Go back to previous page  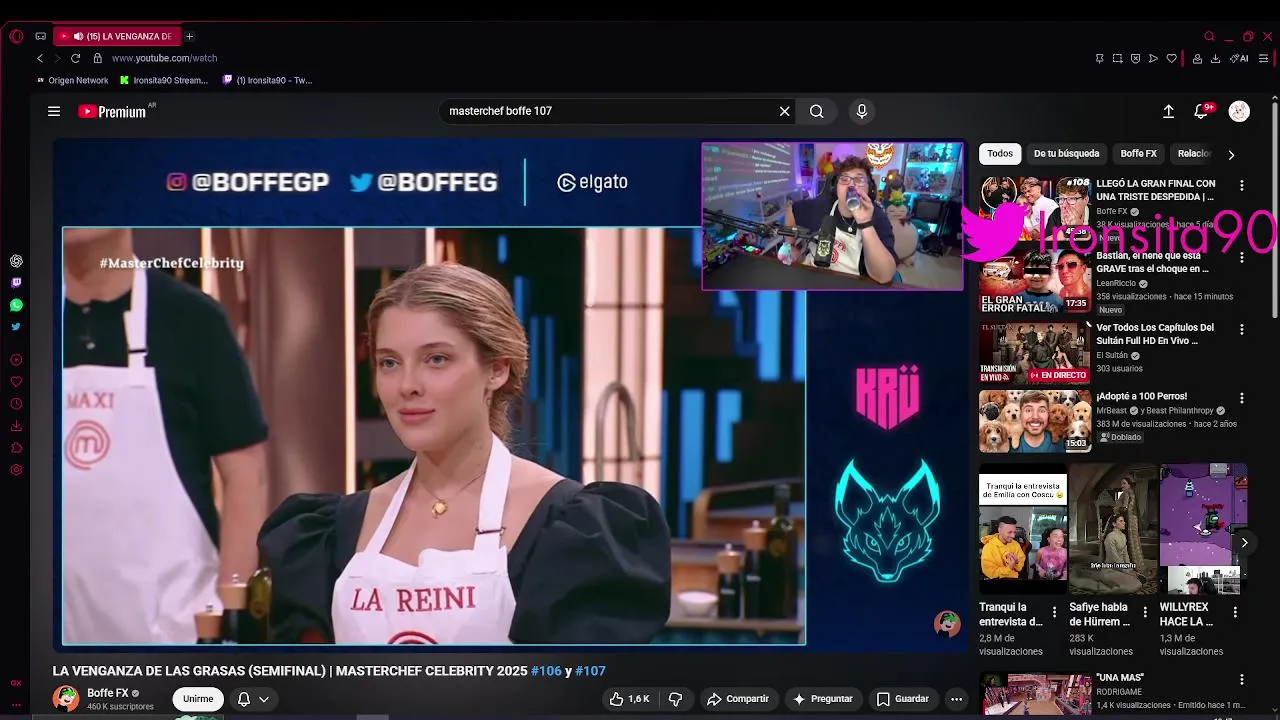pos(40,58)
